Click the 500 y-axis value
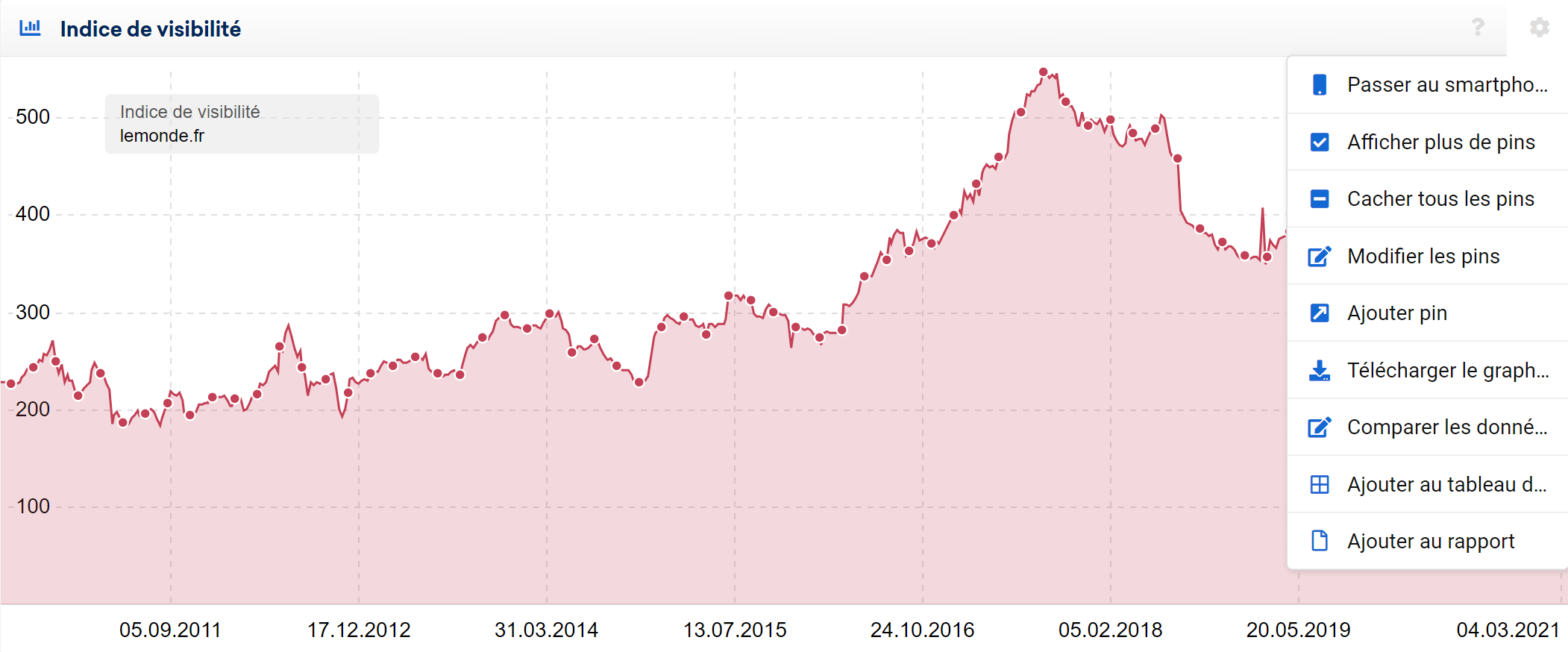Viewport: 1568px width, 652px height. pos(33,117)
